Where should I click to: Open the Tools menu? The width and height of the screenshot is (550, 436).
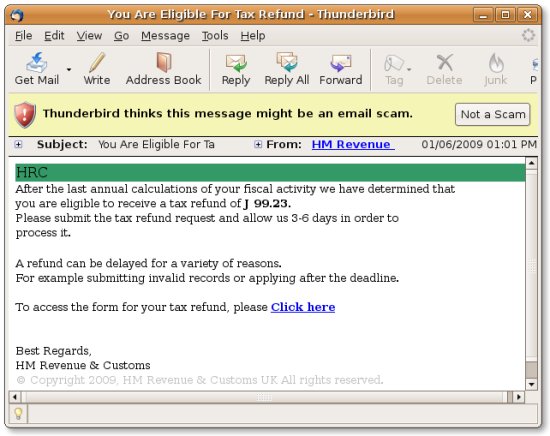click(x=215, y=35)
